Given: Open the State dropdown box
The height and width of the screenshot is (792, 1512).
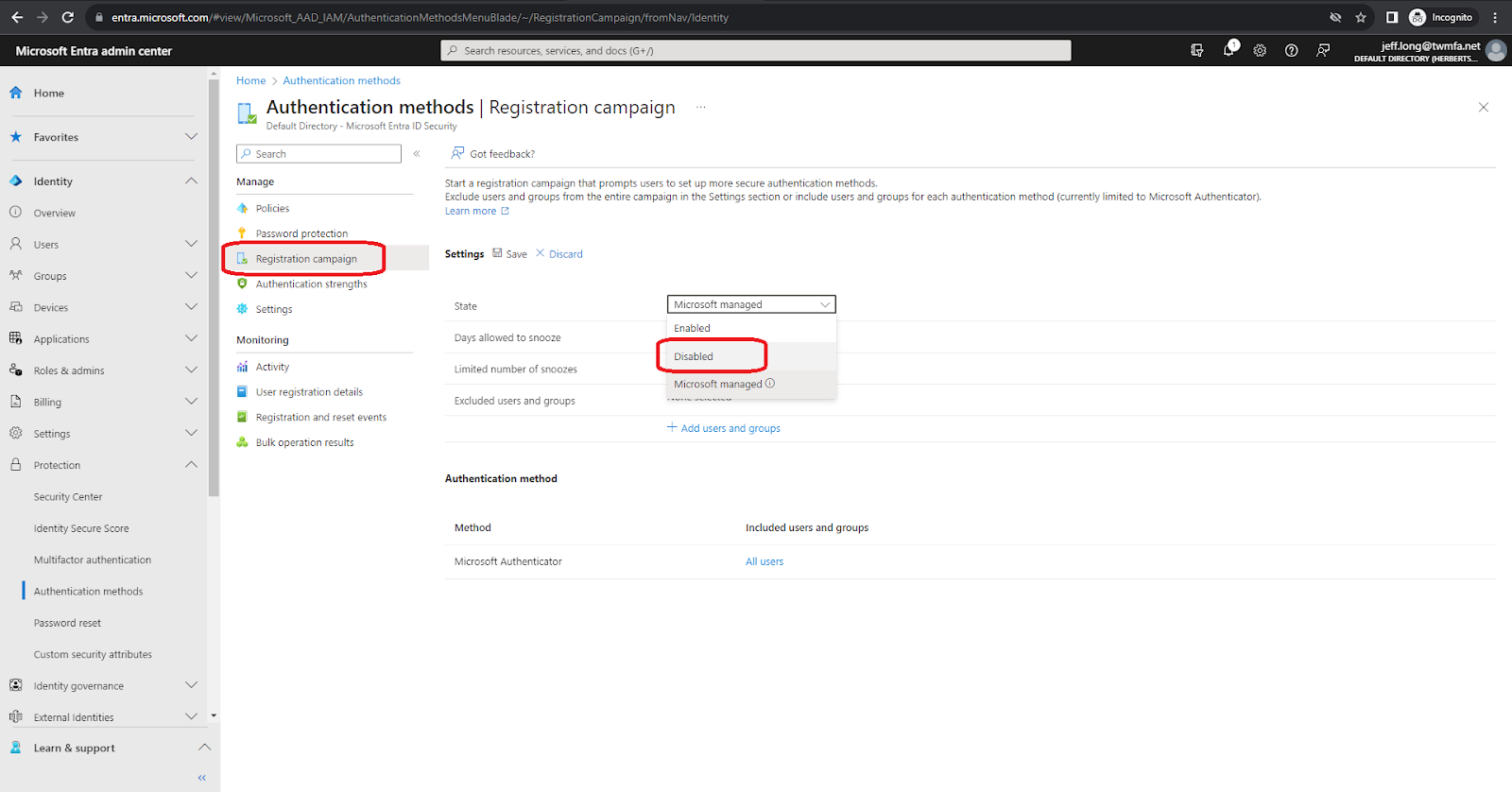Looking at the screenshot, I should (x=751, y=304).
